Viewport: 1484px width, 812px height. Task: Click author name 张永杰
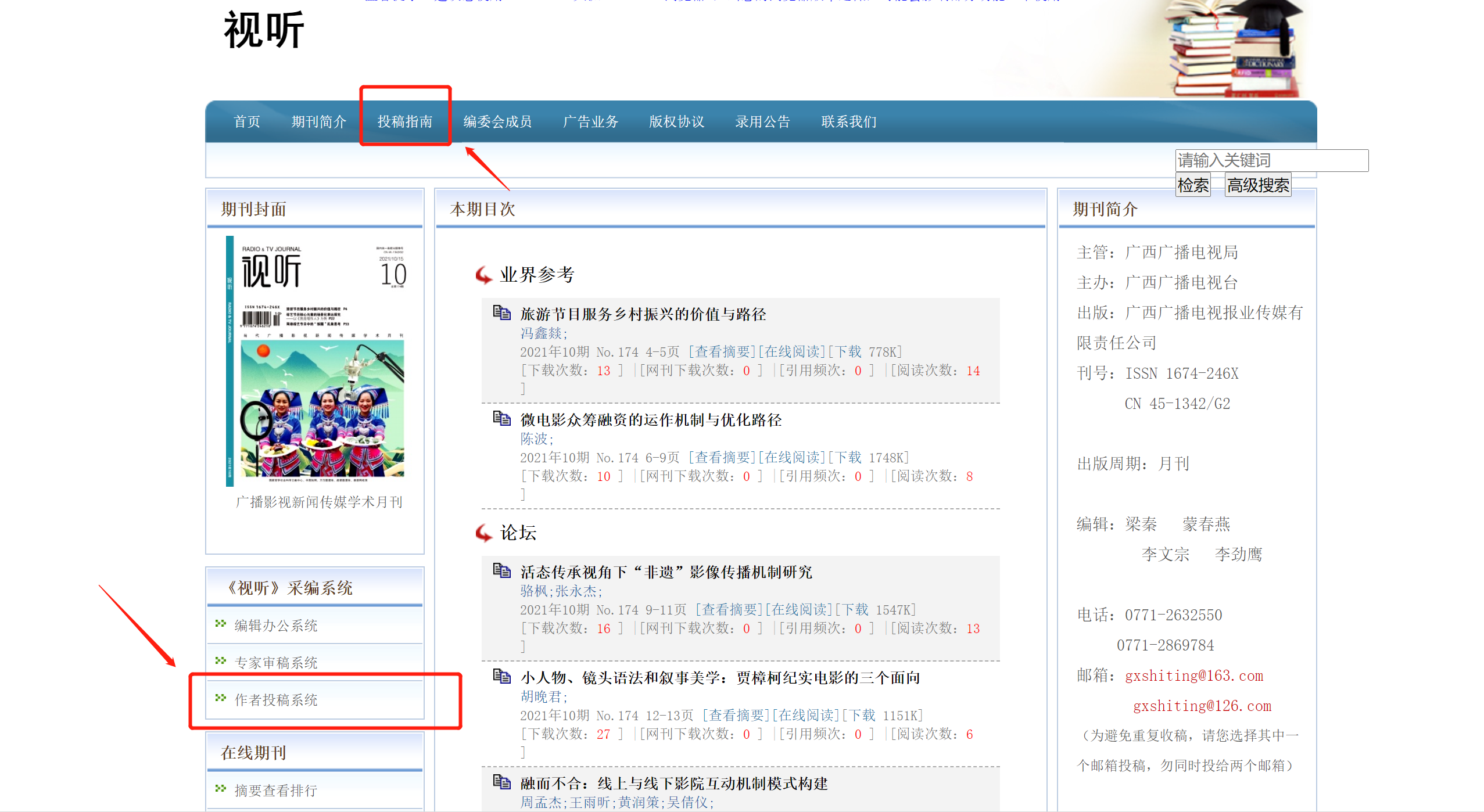point(576,591)
